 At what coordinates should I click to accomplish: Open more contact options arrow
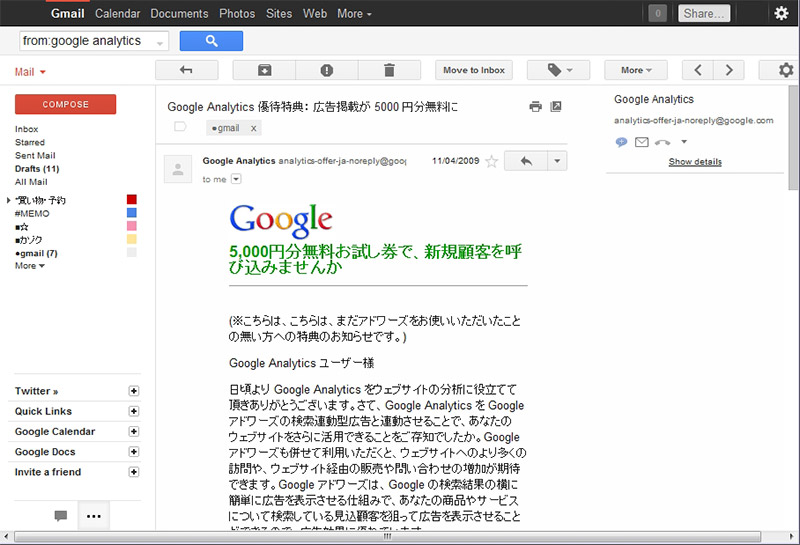(x=684, y=141)
